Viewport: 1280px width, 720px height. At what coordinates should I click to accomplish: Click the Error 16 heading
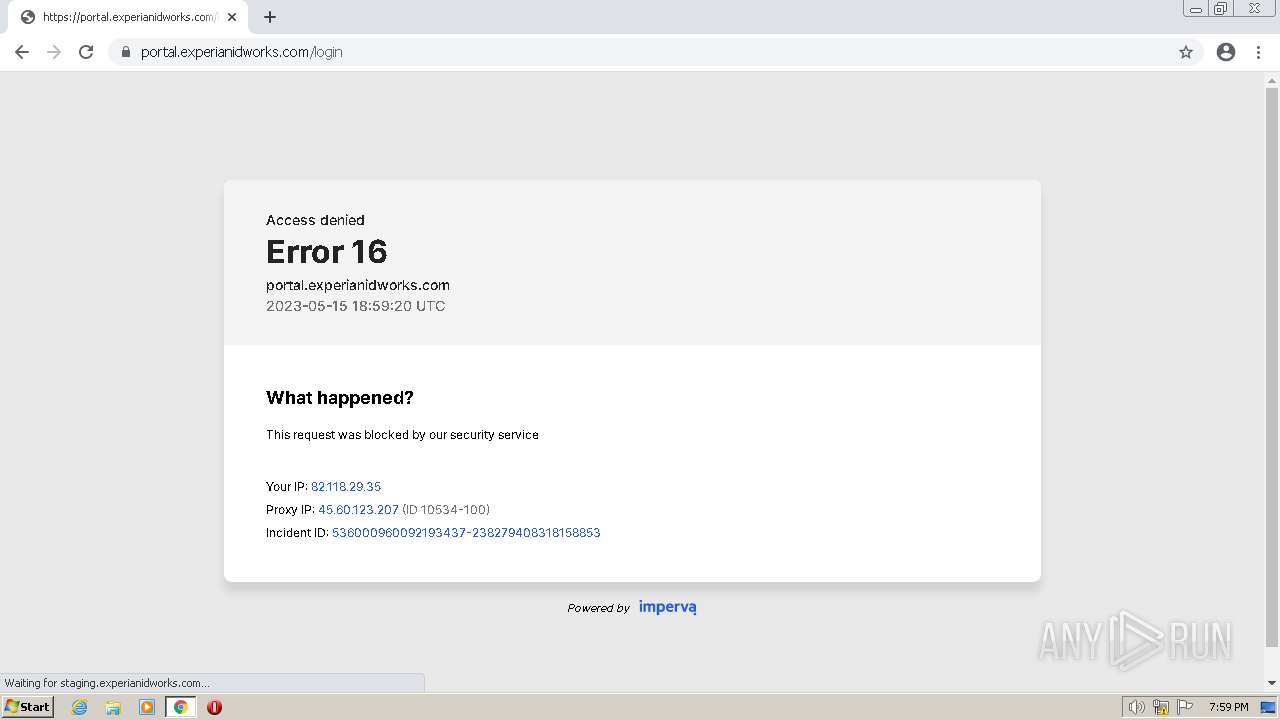[x=326, y=252]
